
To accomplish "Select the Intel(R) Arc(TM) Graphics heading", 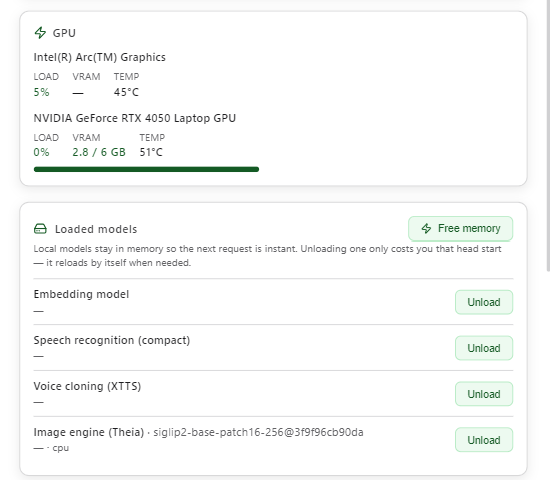I will point(100,57).
